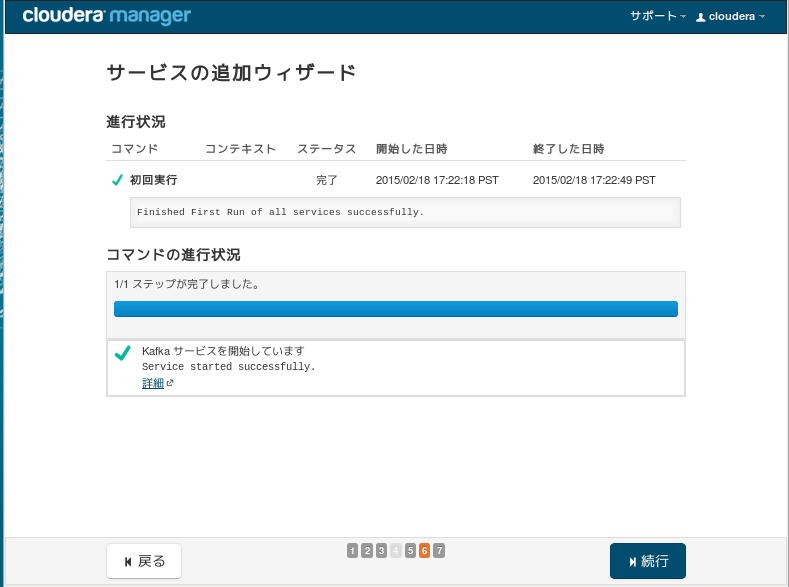Jump to wizard step 5

coord(411,551)
